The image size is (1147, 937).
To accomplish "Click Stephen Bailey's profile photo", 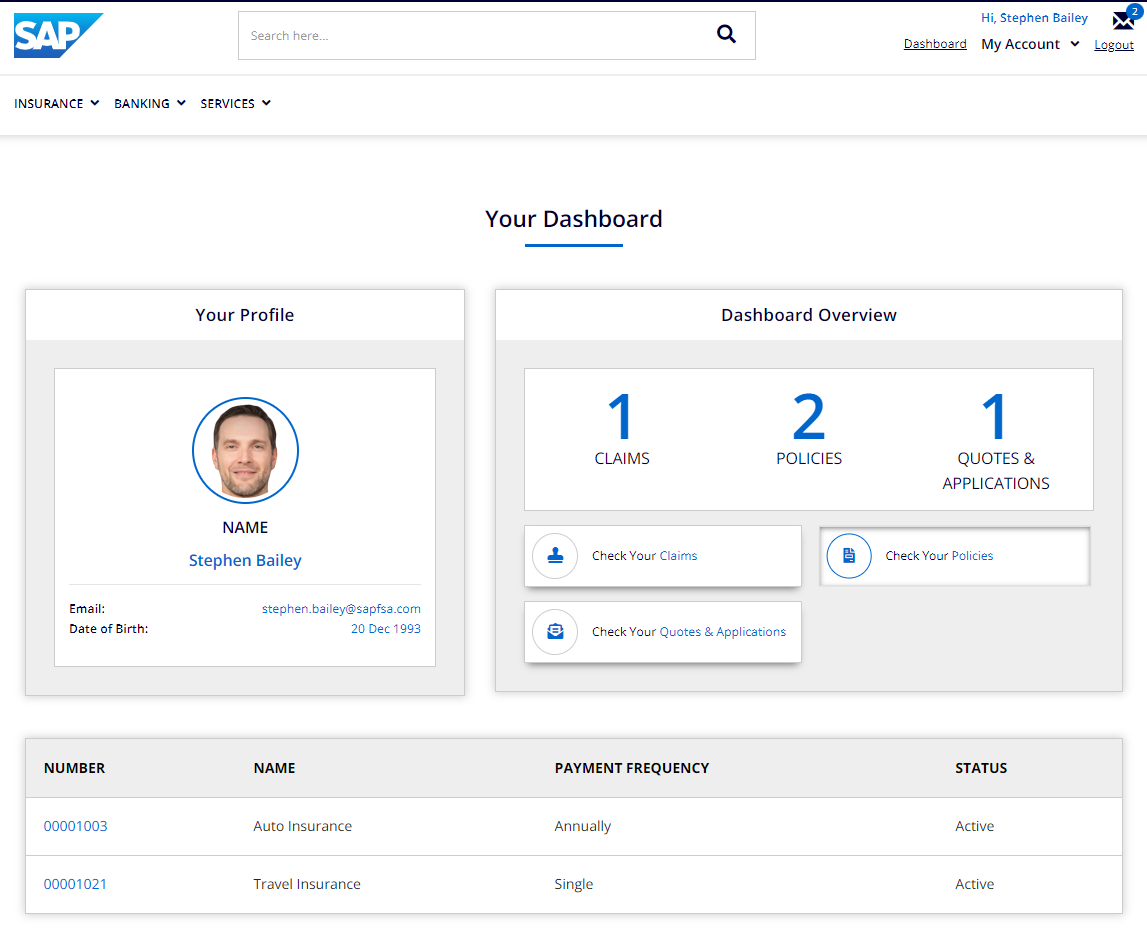I will [x=245, y=451].
